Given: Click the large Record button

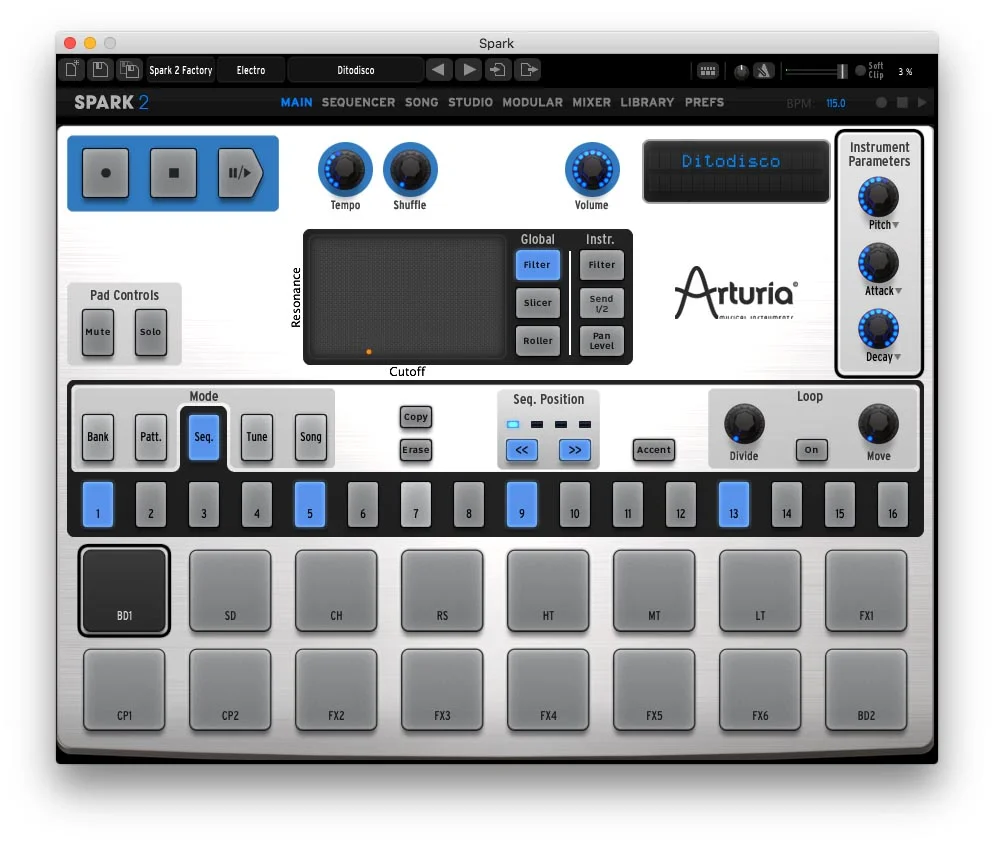Looking at the screenshot, I should (106, 172).
